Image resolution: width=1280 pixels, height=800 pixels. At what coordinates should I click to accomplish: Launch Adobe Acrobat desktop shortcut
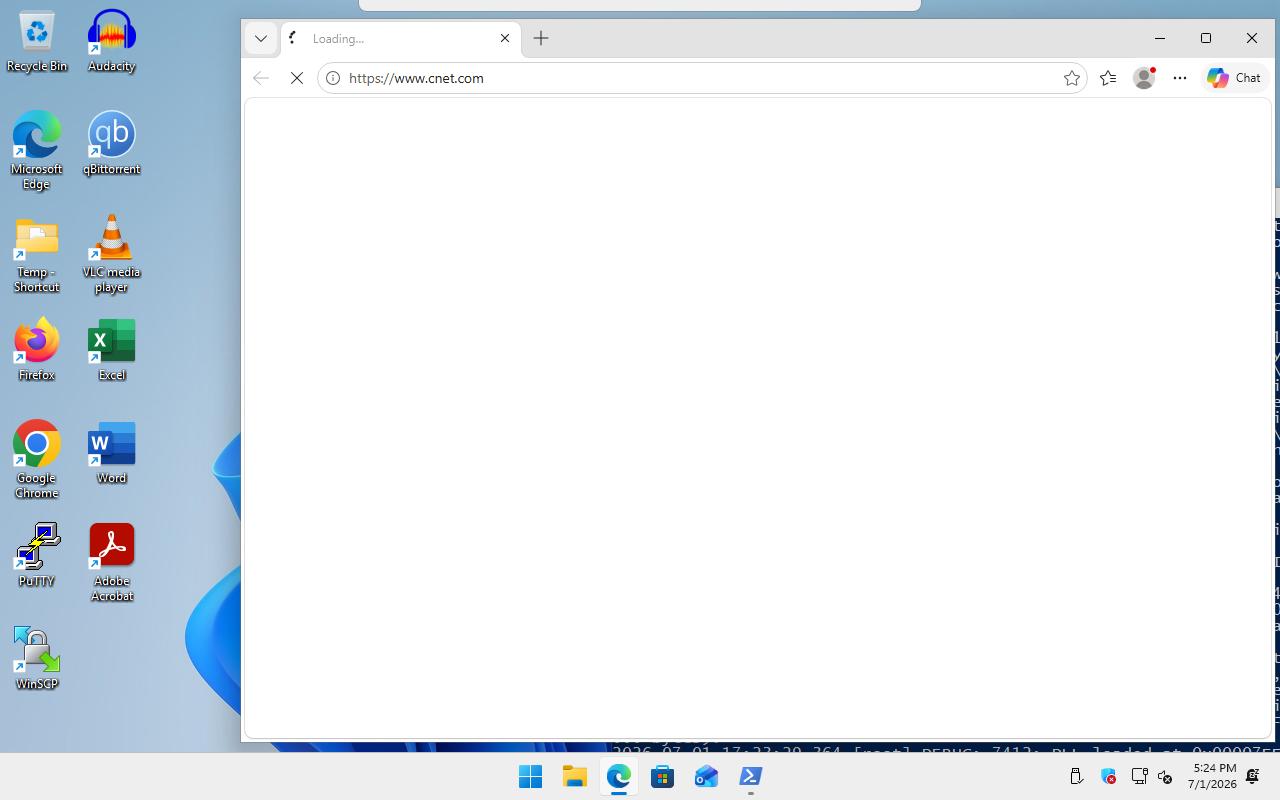[x=111, y=564]
